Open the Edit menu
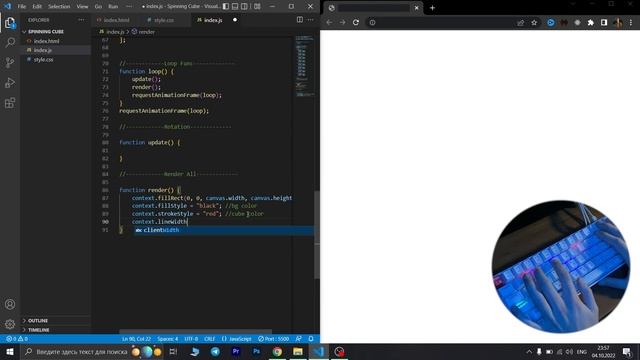The image size is (640, 360). pyautogui.click(x=37, y=7)
